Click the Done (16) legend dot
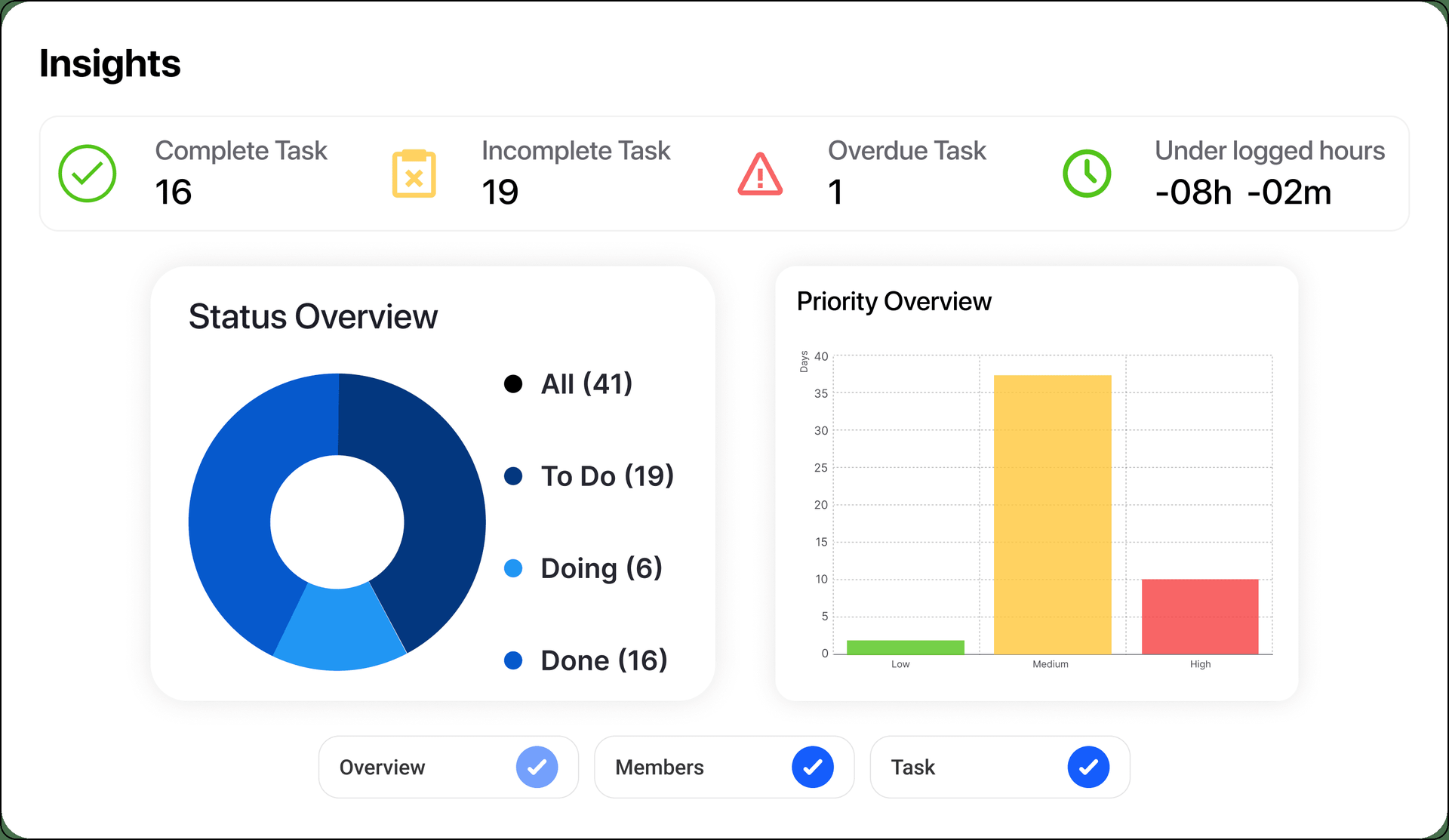This screenshot has height=840, width=1449. [513, 660]
